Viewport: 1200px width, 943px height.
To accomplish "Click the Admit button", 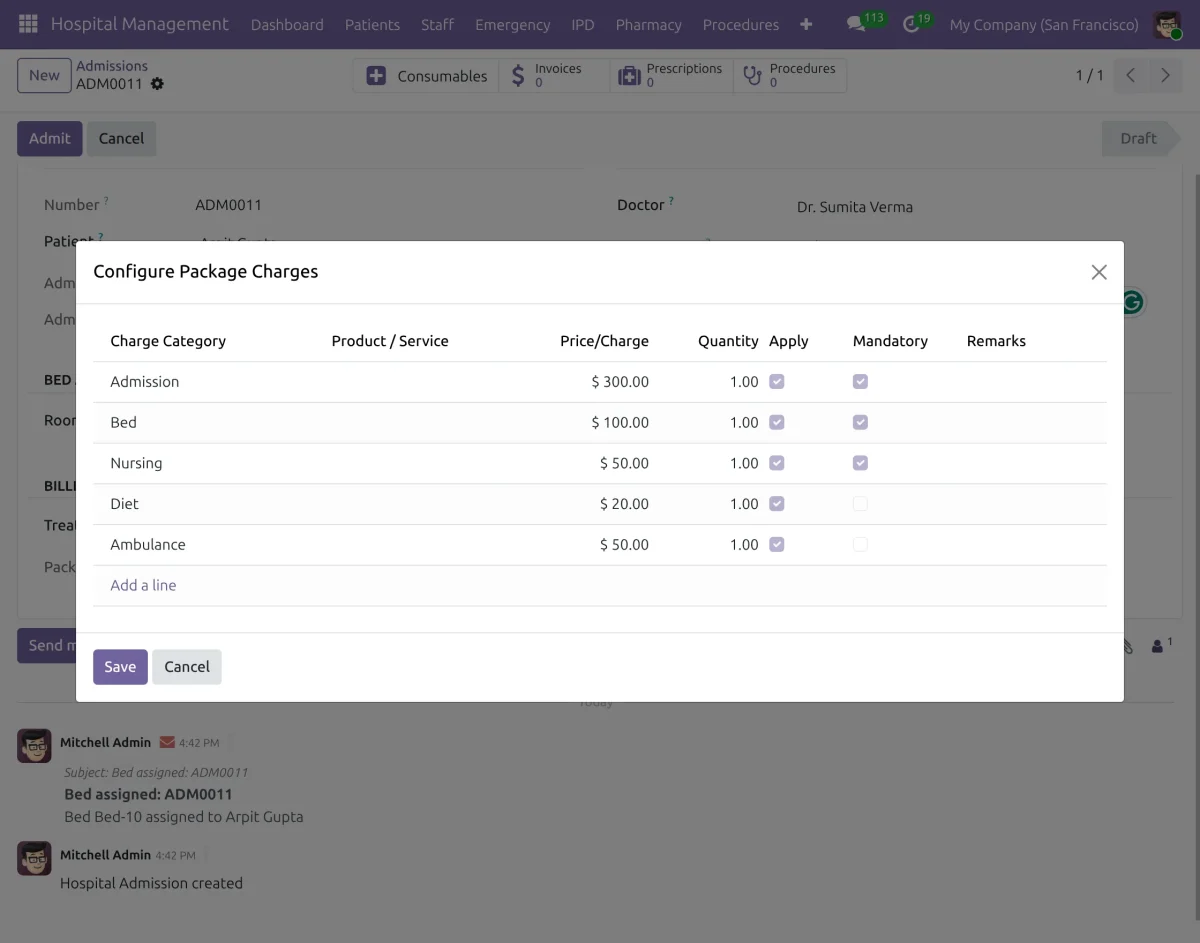I will point(50,139).
